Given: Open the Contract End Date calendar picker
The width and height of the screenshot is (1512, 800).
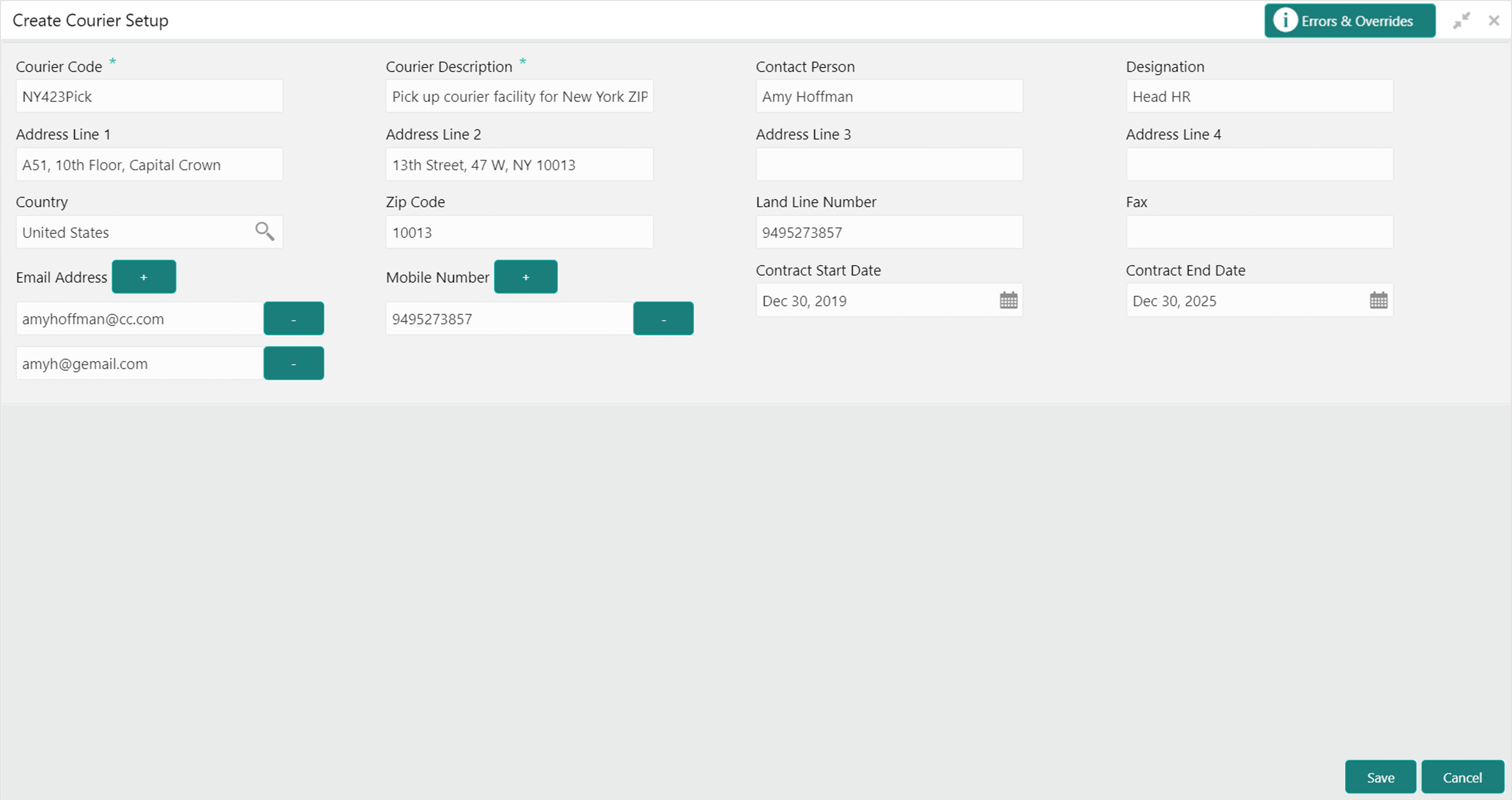Looking at the screenshot, I should tap(1378, 300).
